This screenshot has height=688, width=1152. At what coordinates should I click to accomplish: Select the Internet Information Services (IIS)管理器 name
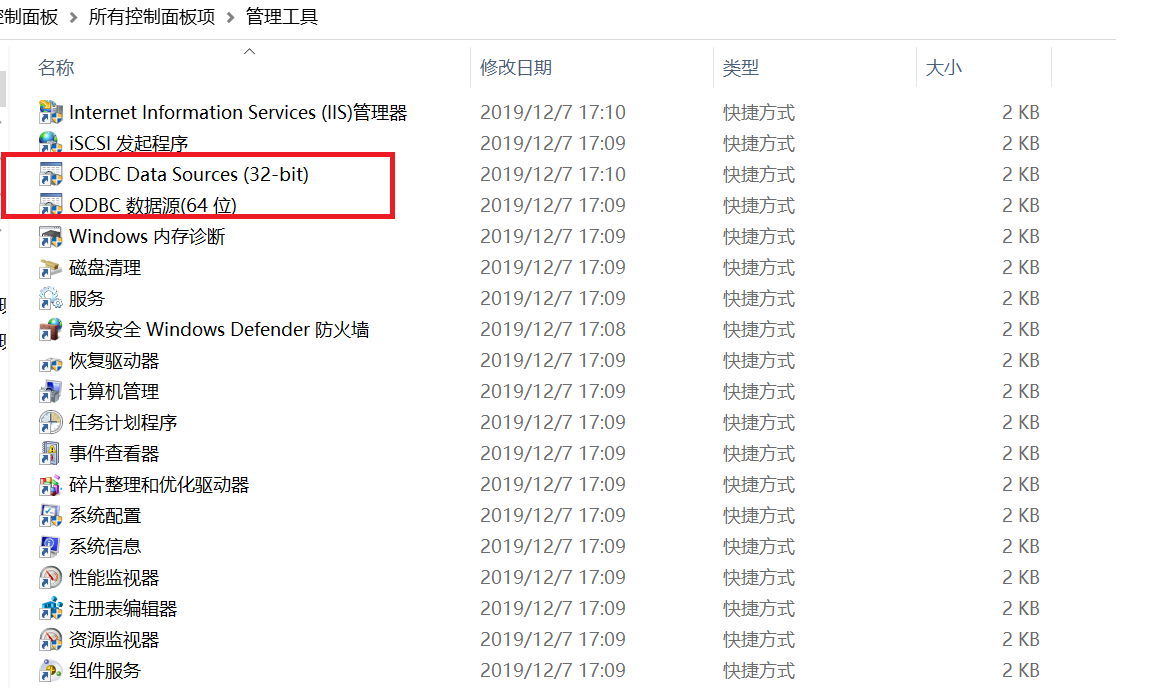pos(238,112)
